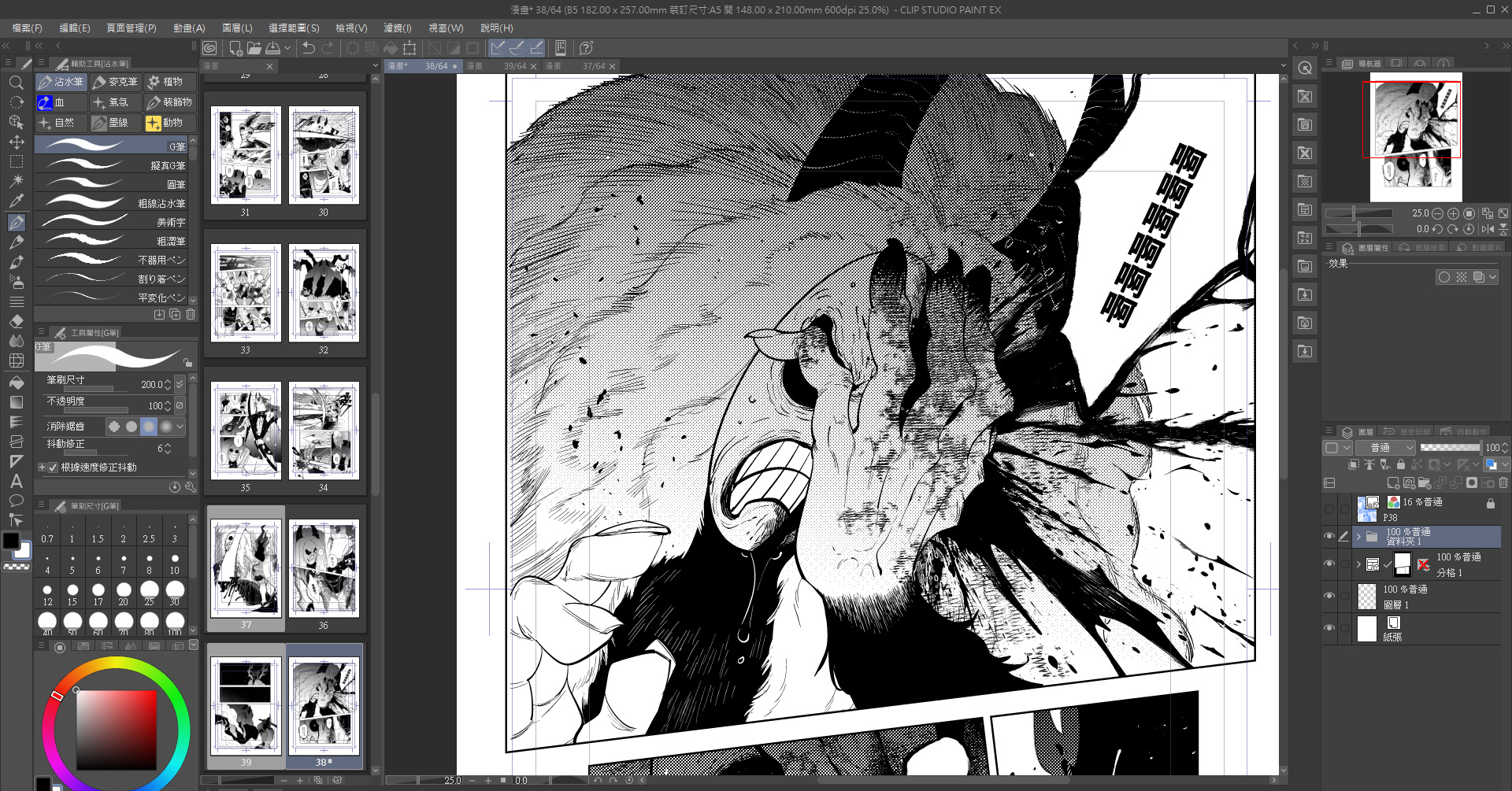1512x791 pixels.
Task: Select the rectangular Selection tool
Action: [x=16, y=162]
